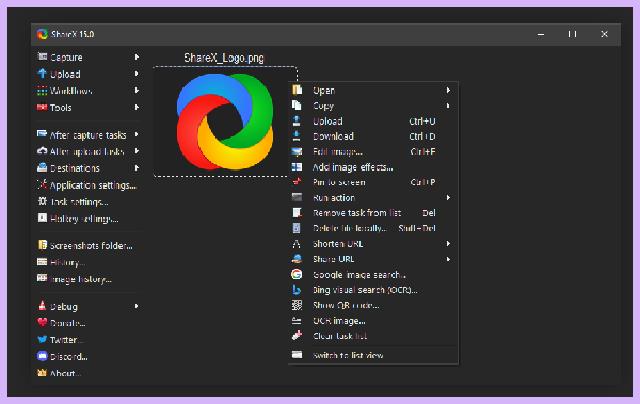
Task: Expand the Share URL submenu arrow
Action: click(448, 259)
